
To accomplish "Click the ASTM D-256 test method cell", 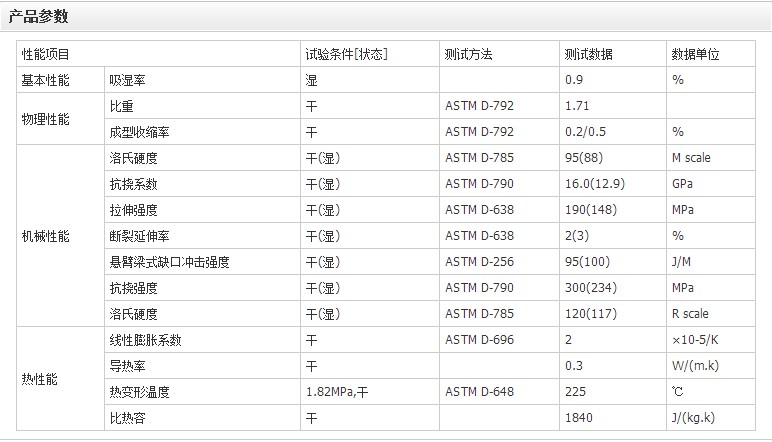I will (479, 262).
